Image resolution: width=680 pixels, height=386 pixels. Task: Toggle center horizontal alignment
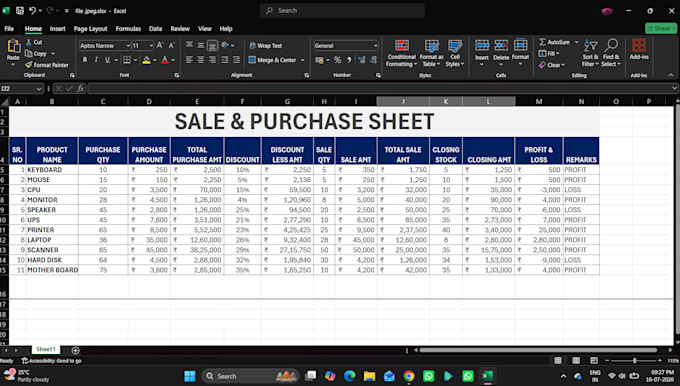pos(201,60)
